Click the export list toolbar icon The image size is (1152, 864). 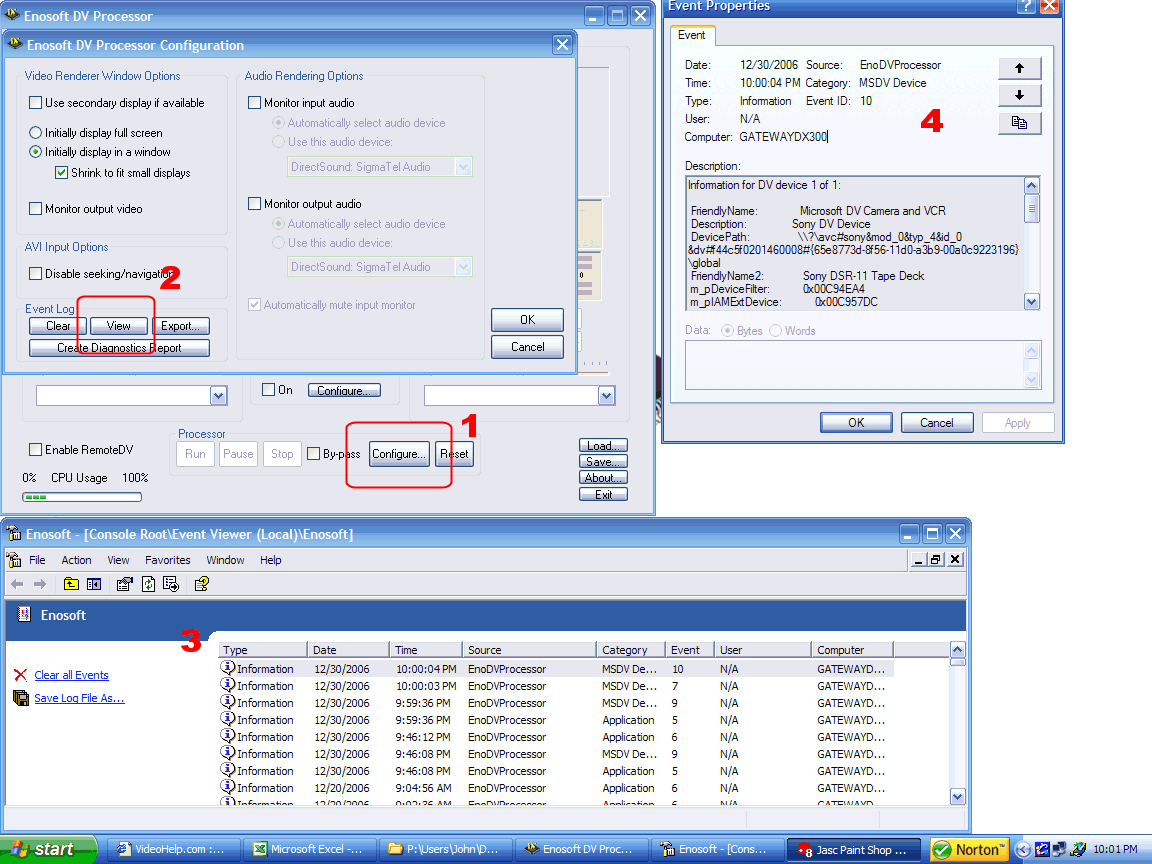[x=171, y=584]
